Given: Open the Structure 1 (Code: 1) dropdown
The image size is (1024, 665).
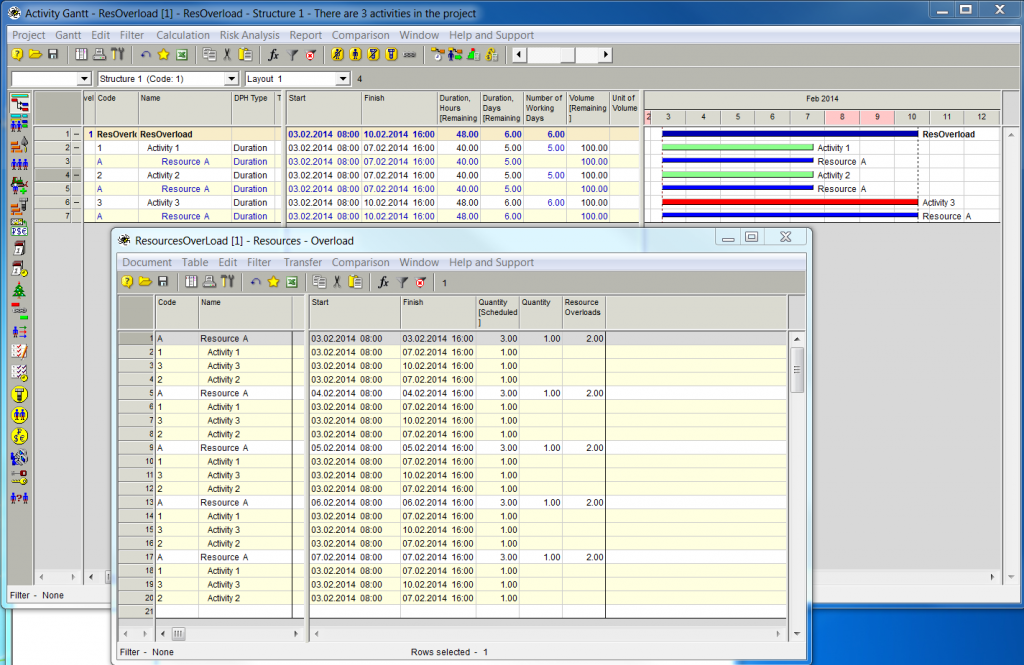Looking at the screenshot, I should [231, 79].
